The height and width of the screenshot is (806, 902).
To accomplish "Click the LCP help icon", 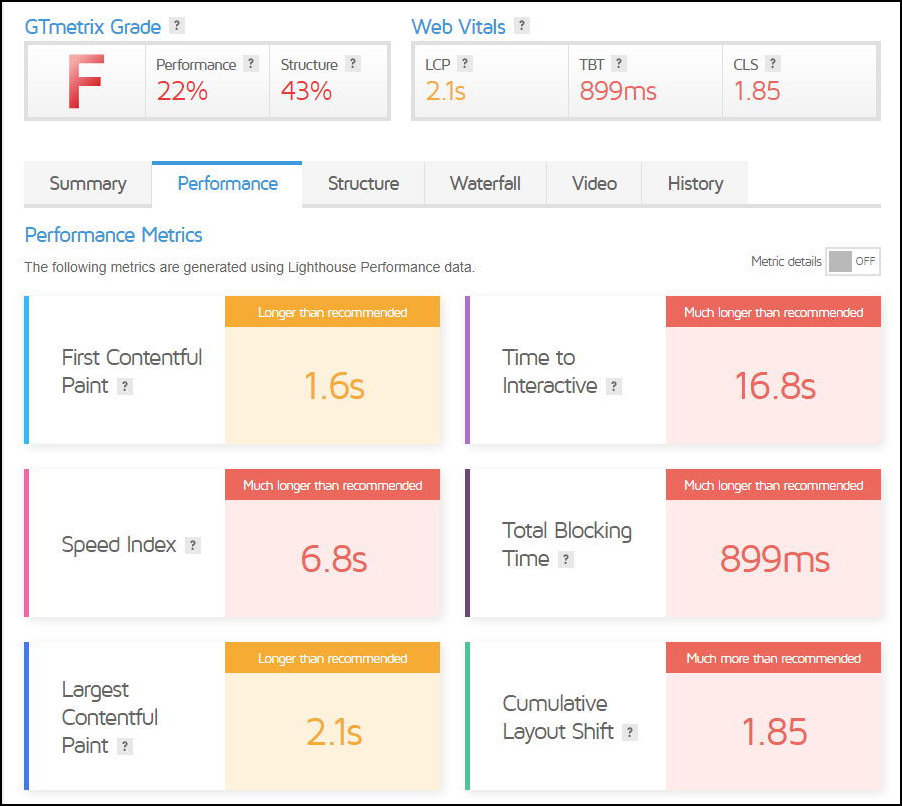I will point(465,63).
